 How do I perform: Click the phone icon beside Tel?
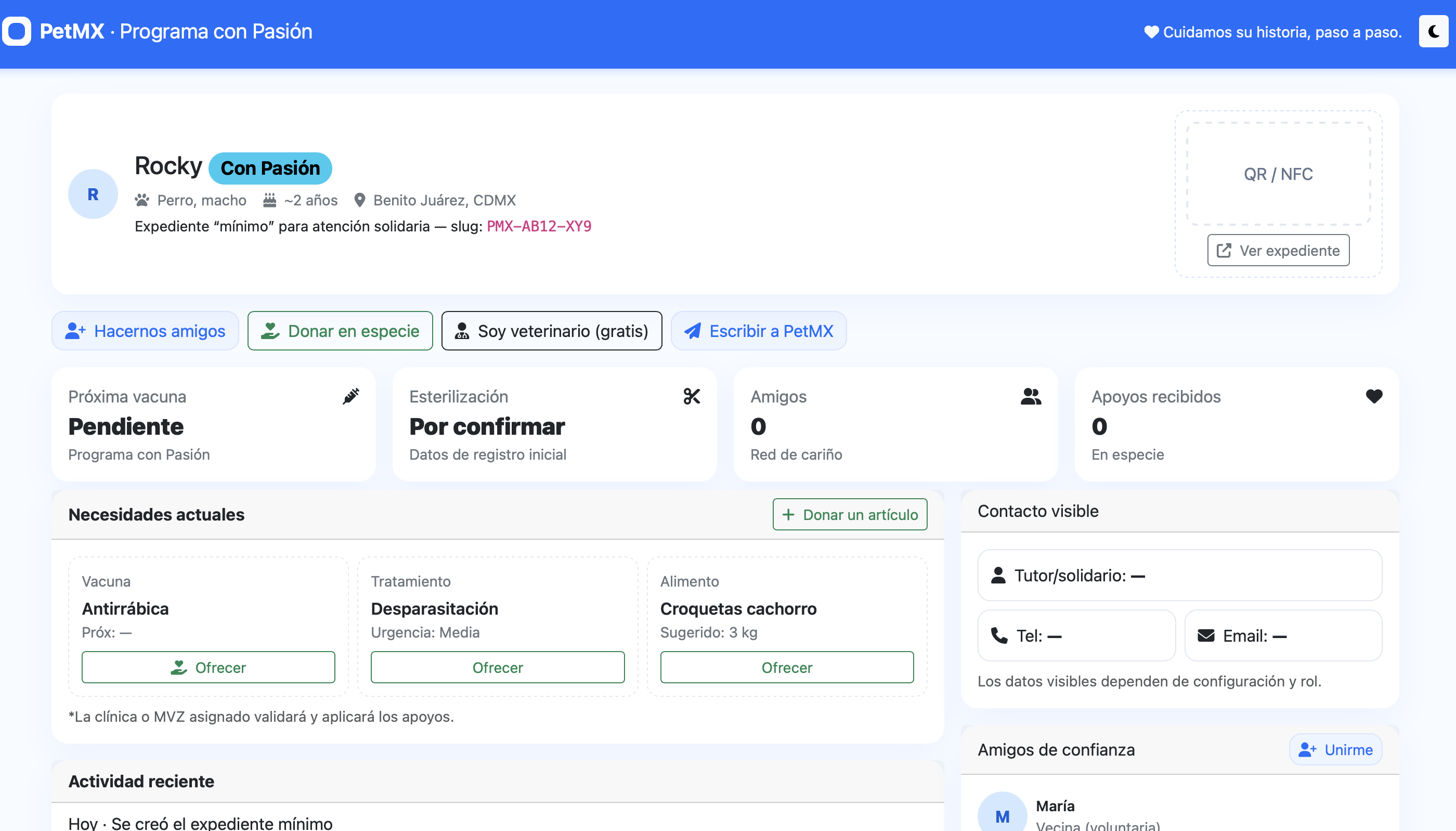[999, 635]
